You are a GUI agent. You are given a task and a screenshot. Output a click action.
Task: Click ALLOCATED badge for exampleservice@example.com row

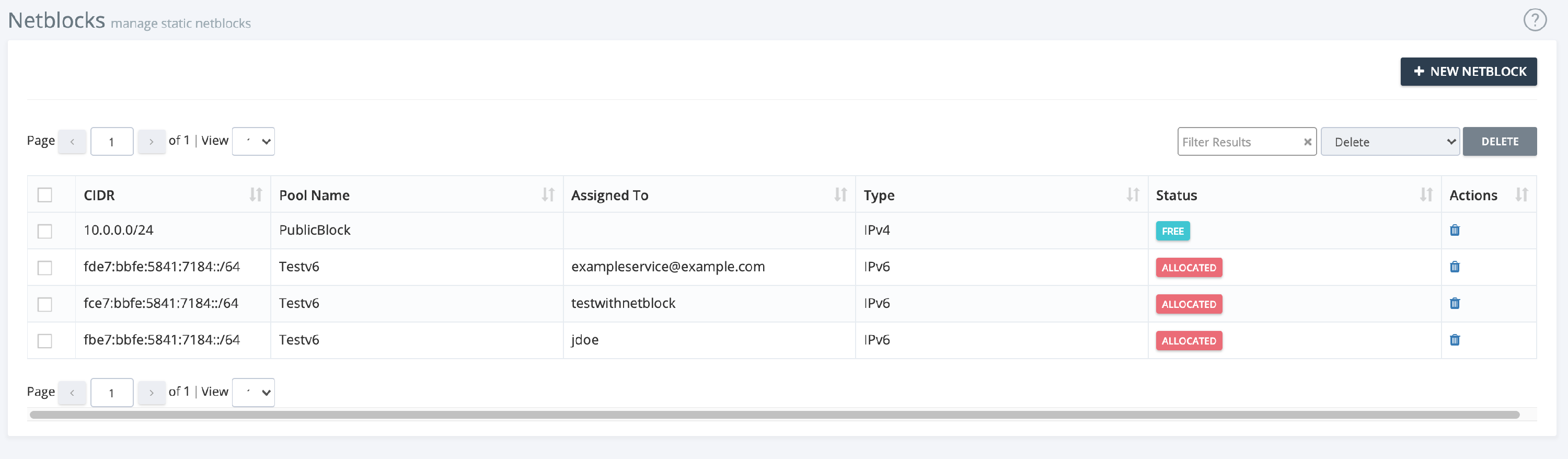click(1189, 267)
